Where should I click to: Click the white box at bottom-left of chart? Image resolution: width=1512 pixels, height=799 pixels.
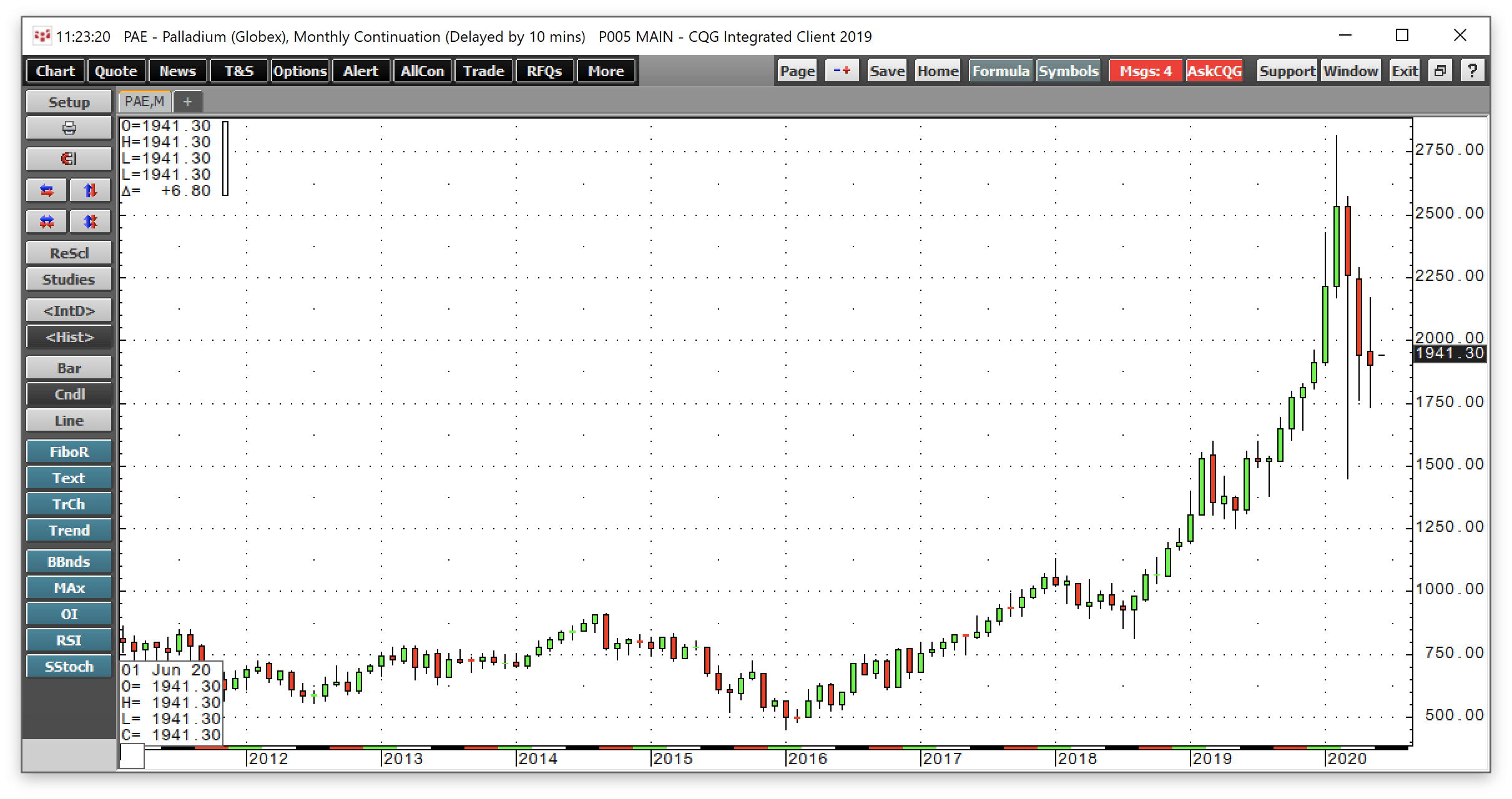132,756
